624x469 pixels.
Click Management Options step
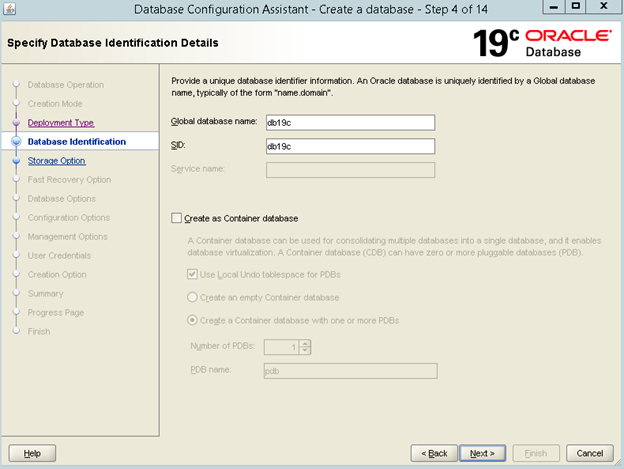(x=68, y=237)
